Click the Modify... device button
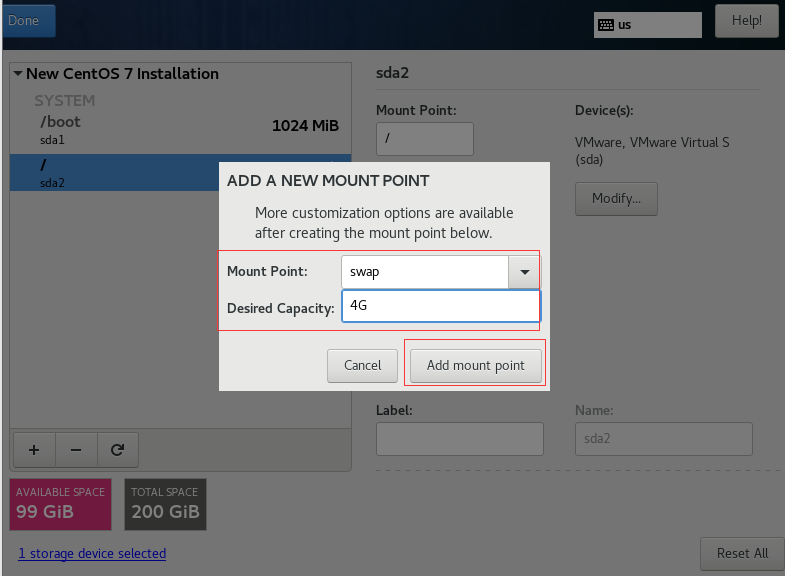The width and height of the screenshot is (785, 576). click(616, 198)
